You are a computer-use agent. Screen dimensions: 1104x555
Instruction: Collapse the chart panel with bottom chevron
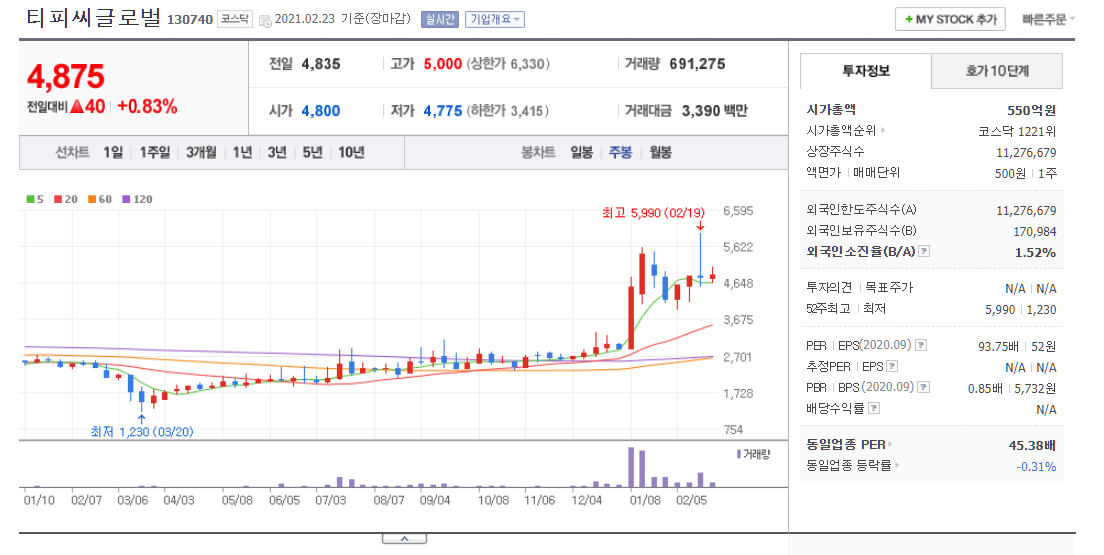click(404, 539)
